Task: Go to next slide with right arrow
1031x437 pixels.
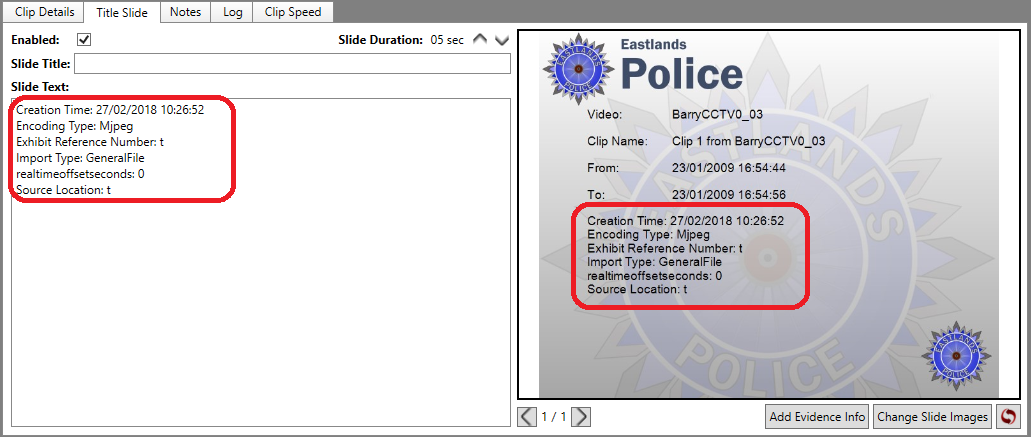Action: 581,417
